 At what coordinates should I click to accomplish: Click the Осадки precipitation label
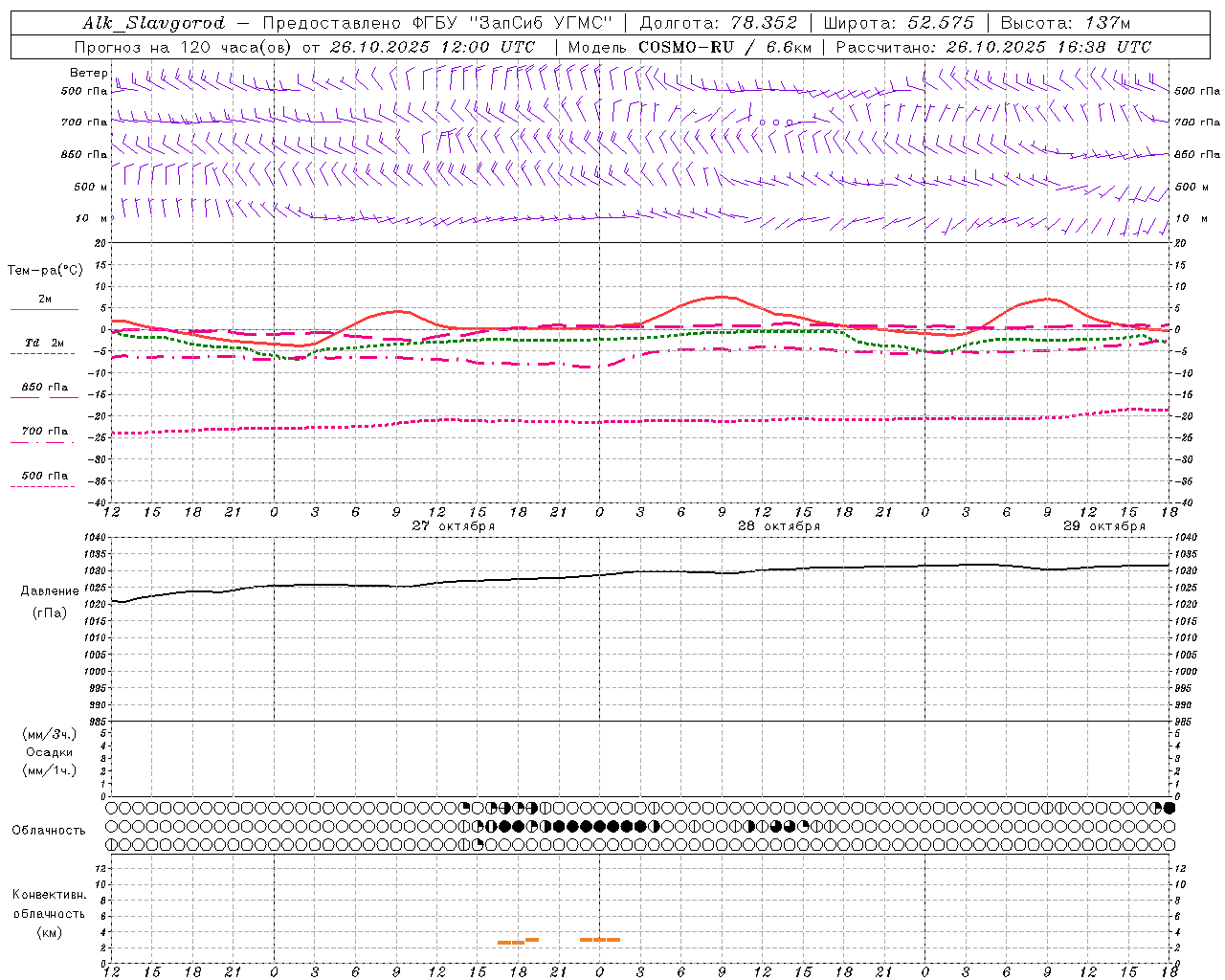50,752
